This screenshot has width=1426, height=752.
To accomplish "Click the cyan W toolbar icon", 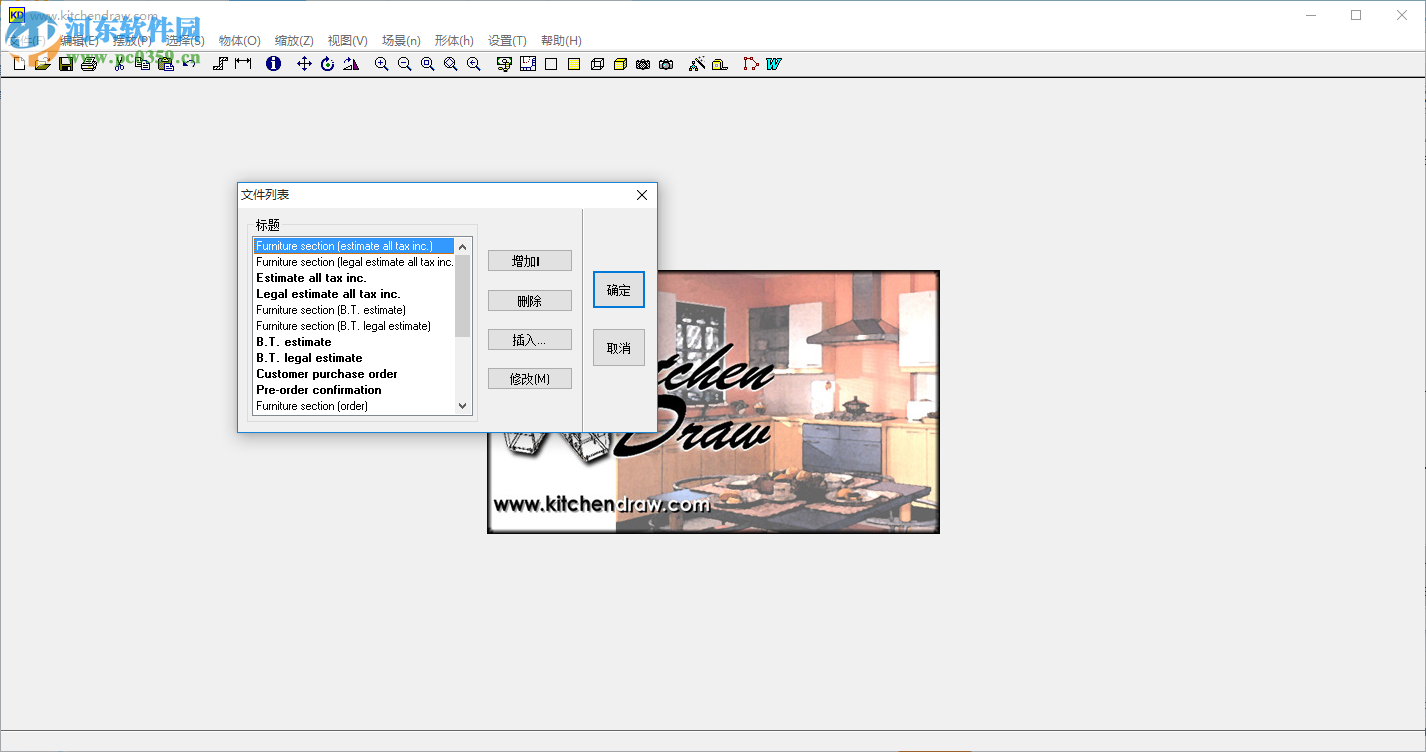I will (773, 64).
